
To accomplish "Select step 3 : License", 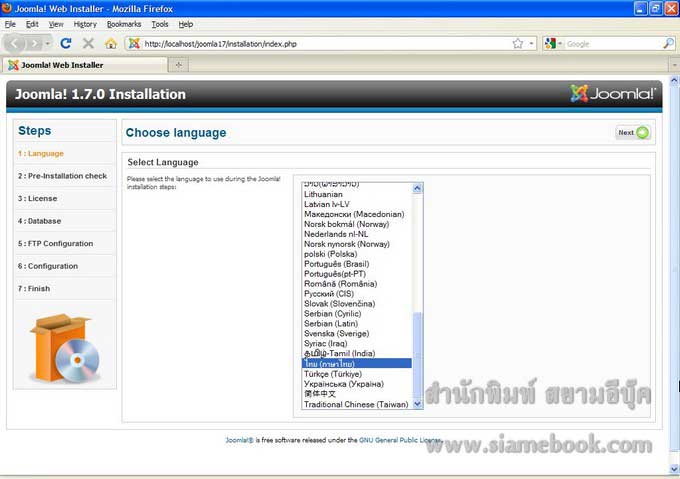I will coord(37,199).
